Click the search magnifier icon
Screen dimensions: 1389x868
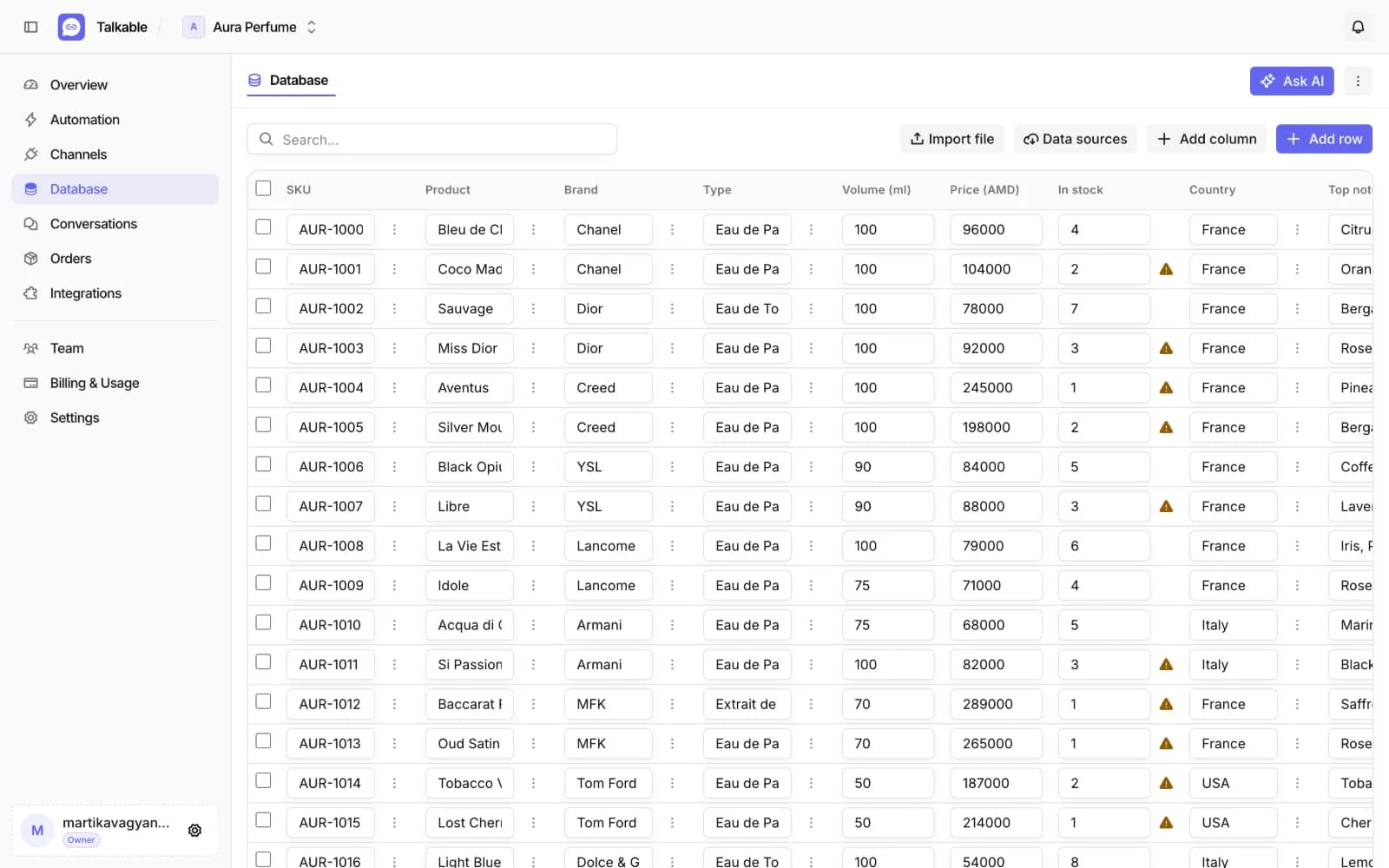pos(267,139)
